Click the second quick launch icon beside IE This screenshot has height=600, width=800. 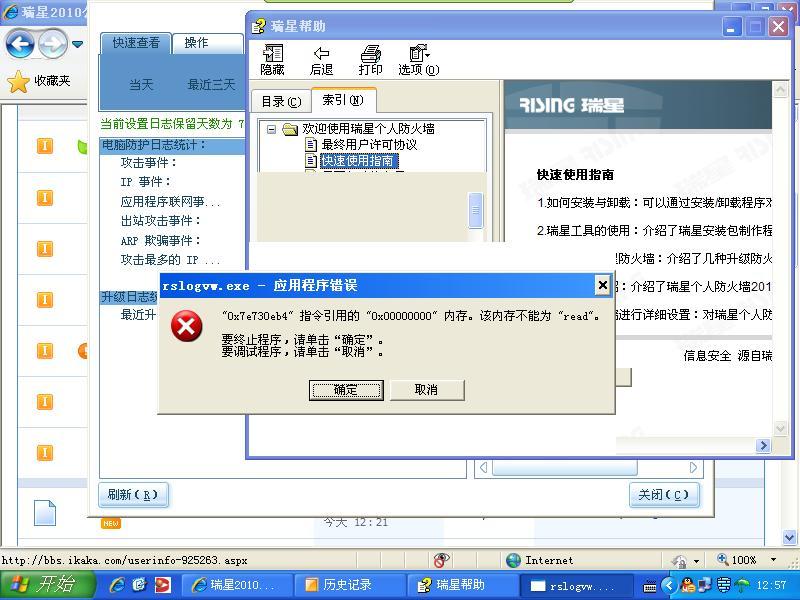tap(139, 585)
